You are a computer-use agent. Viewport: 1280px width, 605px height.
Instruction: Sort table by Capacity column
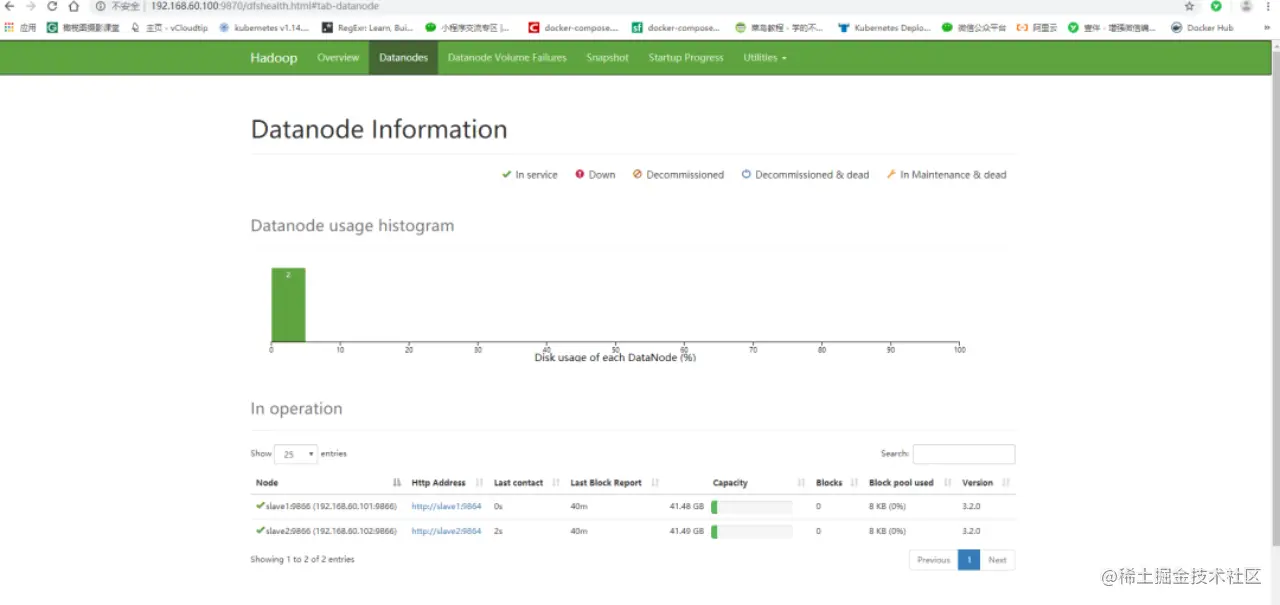click(x=737, y=483)
